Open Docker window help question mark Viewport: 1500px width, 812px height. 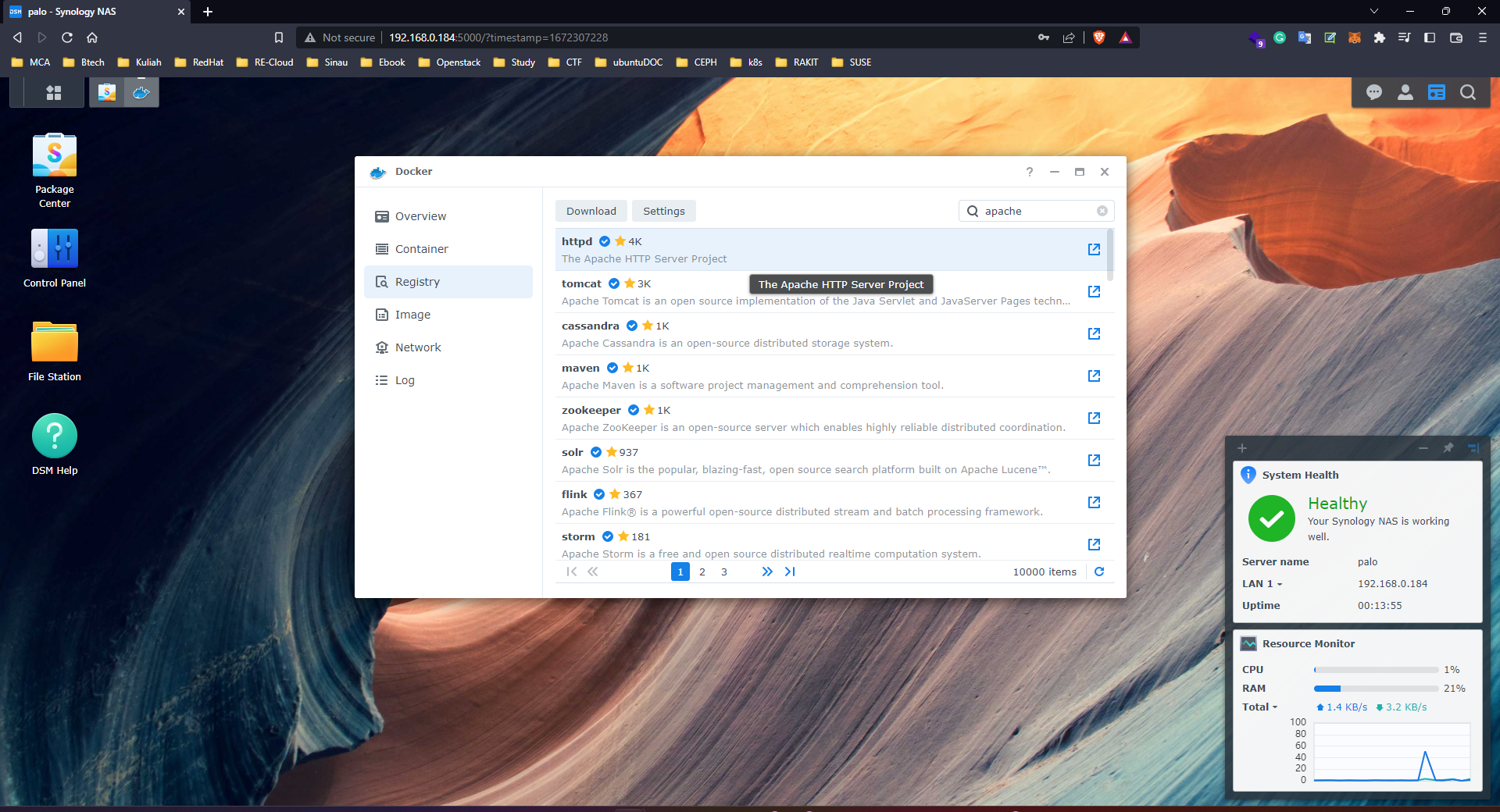point(1030,172)
